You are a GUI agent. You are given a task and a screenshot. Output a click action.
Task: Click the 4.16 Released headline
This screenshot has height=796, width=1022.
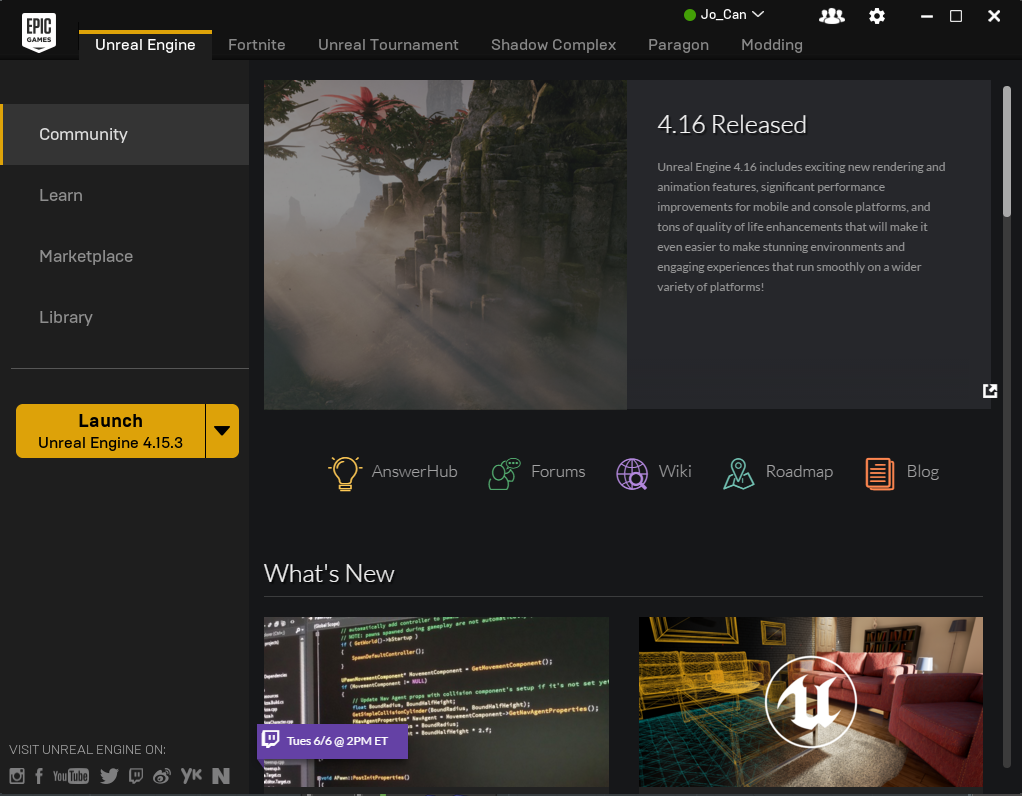tap(732, 125)
